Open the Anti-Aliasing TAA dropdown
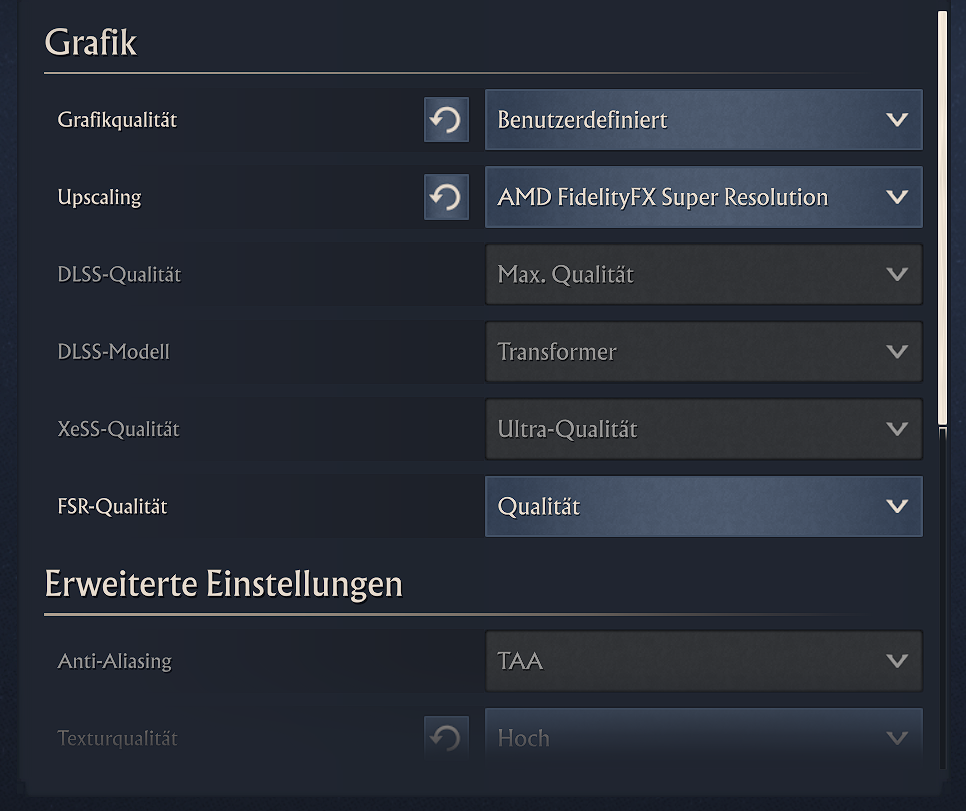966x811 pixels. 703,661
